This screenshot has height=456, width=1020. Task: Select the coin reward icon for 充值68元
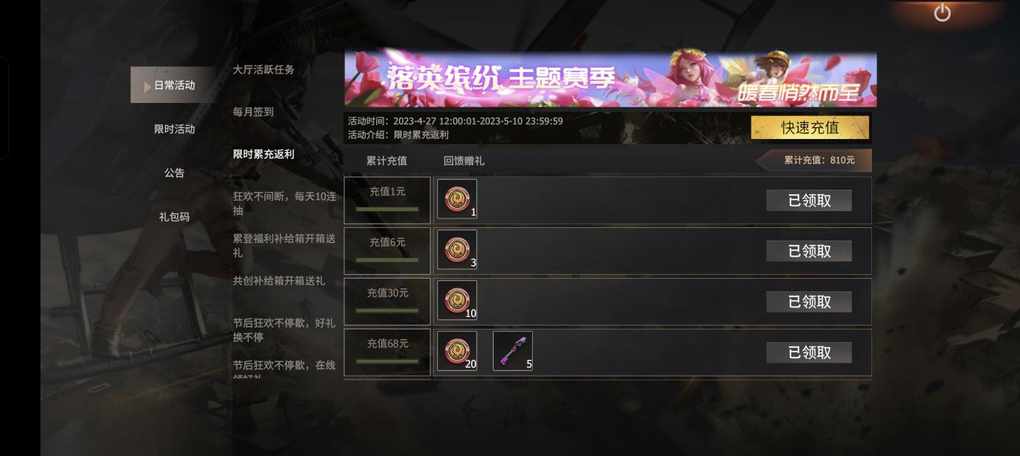pos(457,351)
